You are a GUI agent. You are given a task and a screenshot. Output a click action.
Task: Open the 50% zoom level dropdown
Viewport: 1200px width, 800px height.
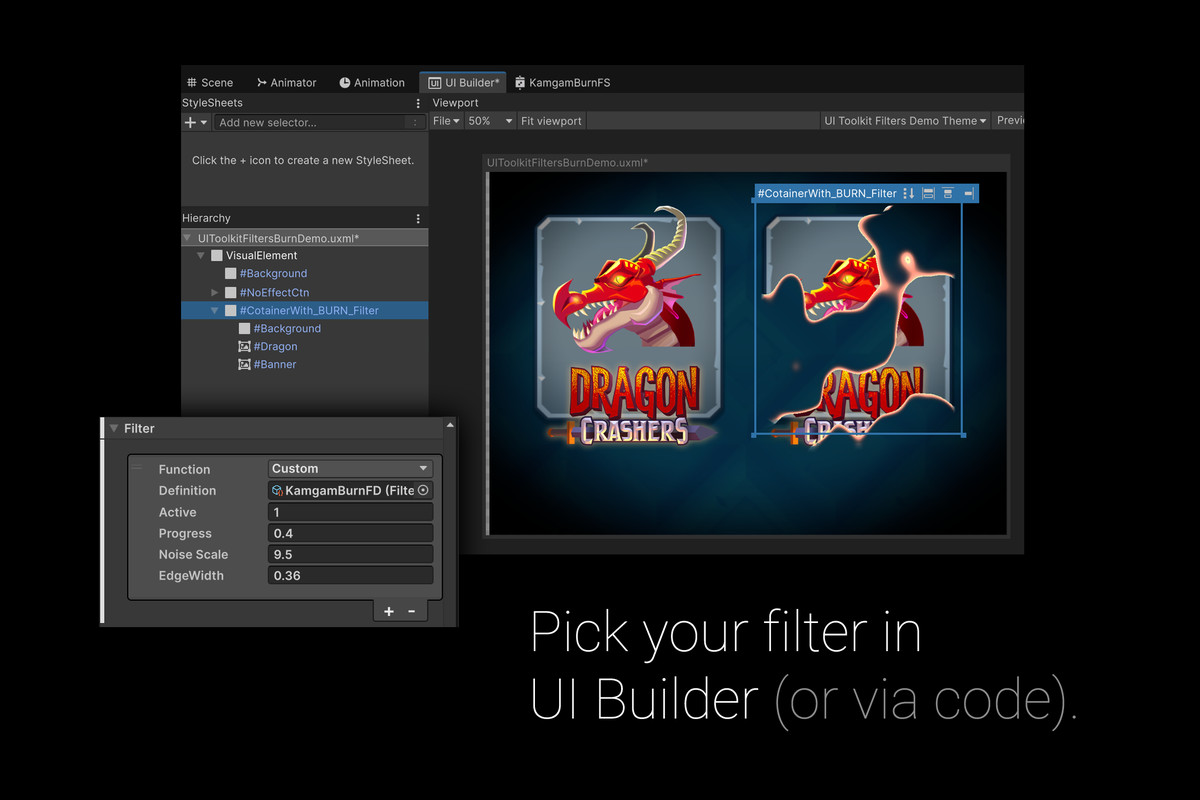[489, 120]
